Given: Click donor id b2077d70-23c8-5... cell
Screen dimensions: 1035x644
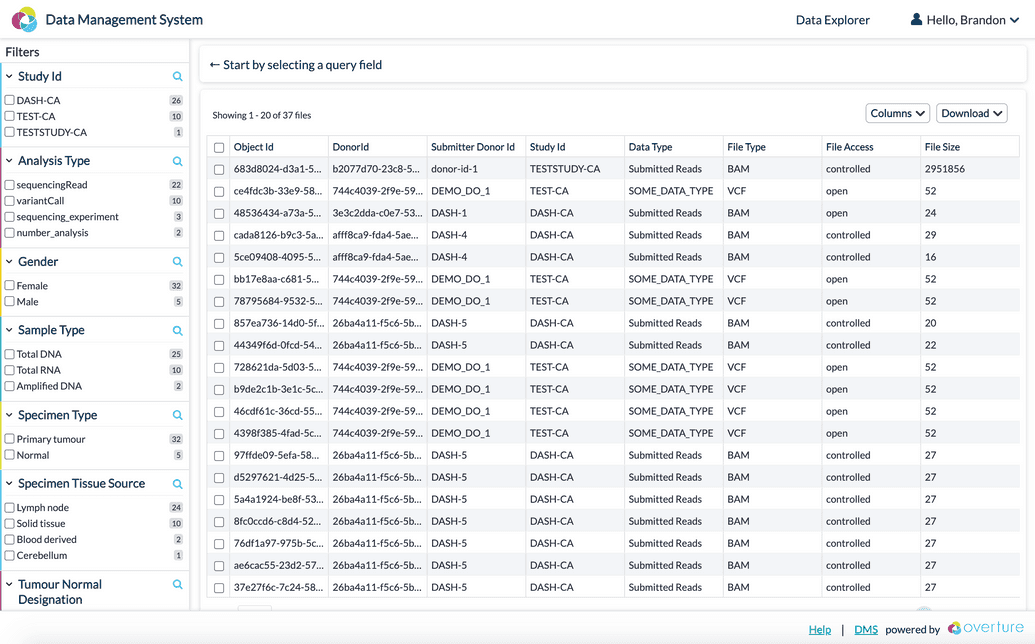Looking at the screenshot, I should (376, 169).
